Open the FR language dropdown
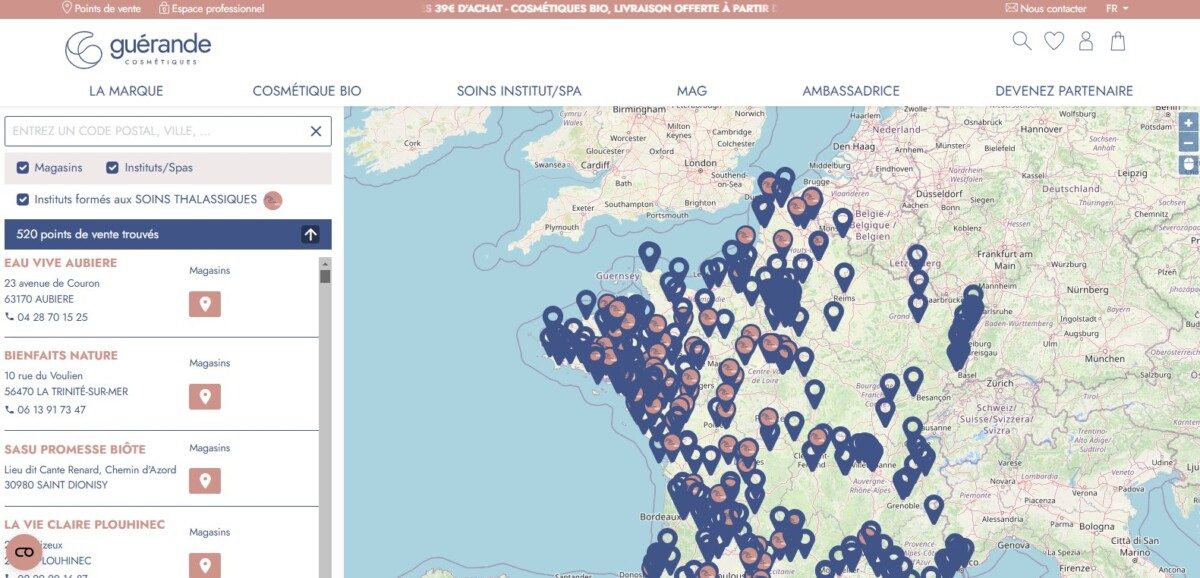This screenshot has width=1200, height=578. coord(1117,8)
